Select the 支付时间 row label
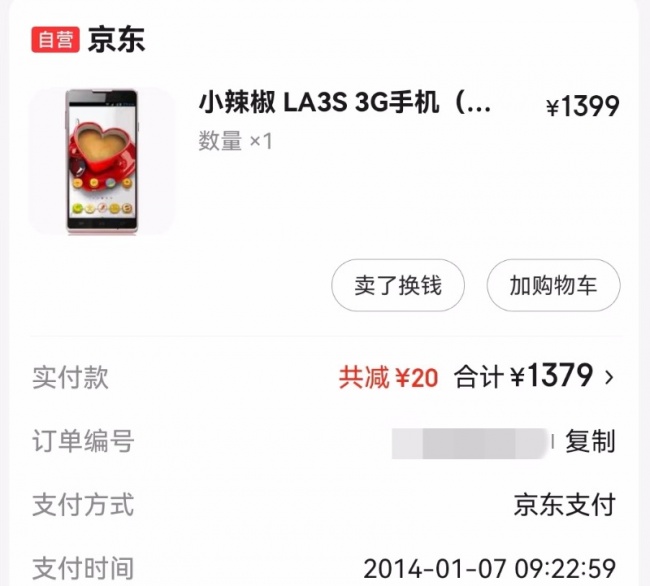The image size is (650, 586). click(83, 569)
